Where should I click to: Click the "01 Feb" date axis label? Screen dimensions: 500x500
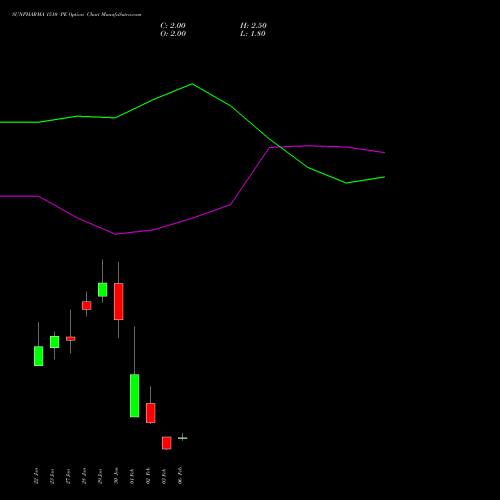click(132, 476)
